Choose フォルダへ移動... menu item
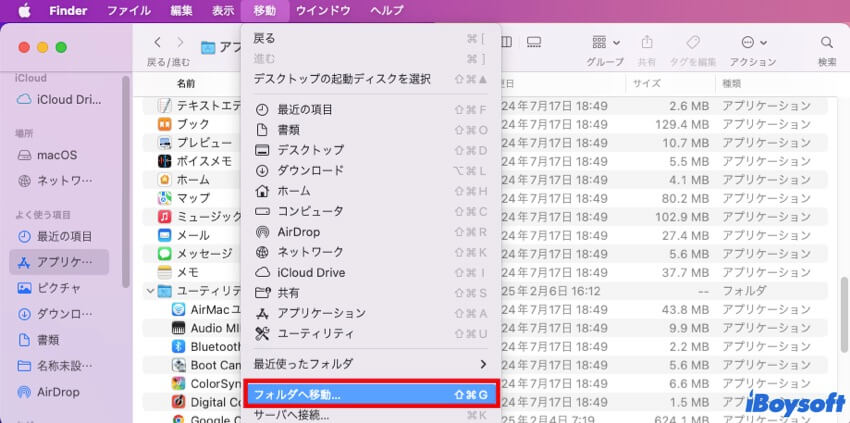The width and height of the screenshot is (850, 423). [370, 394]
